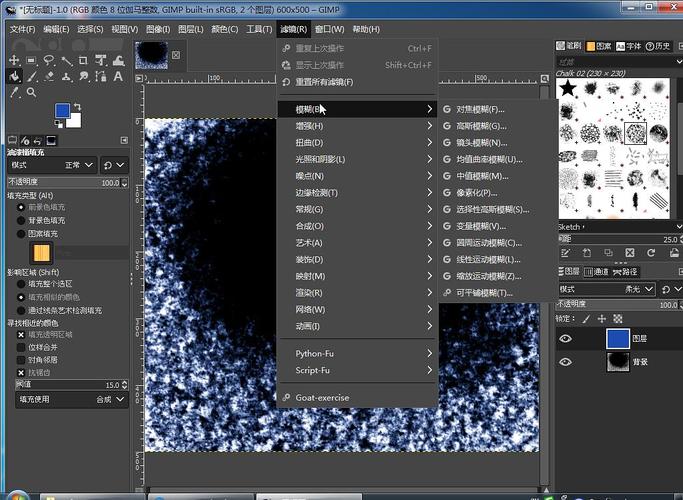Screen dimensions: 683x500
Task: Open the 填充使用 合成 dropdown
Action: click(110, 399)
